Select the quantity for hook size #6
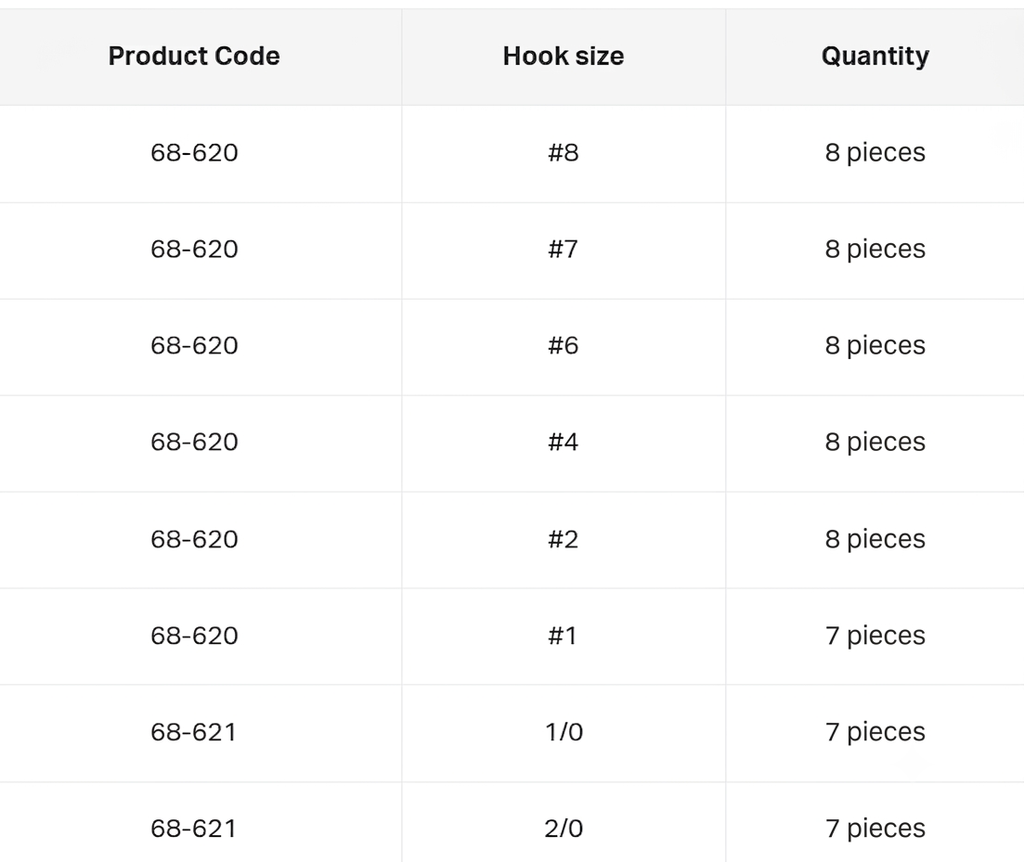This screenshot has width=1024, height=862. coord(875,347)
